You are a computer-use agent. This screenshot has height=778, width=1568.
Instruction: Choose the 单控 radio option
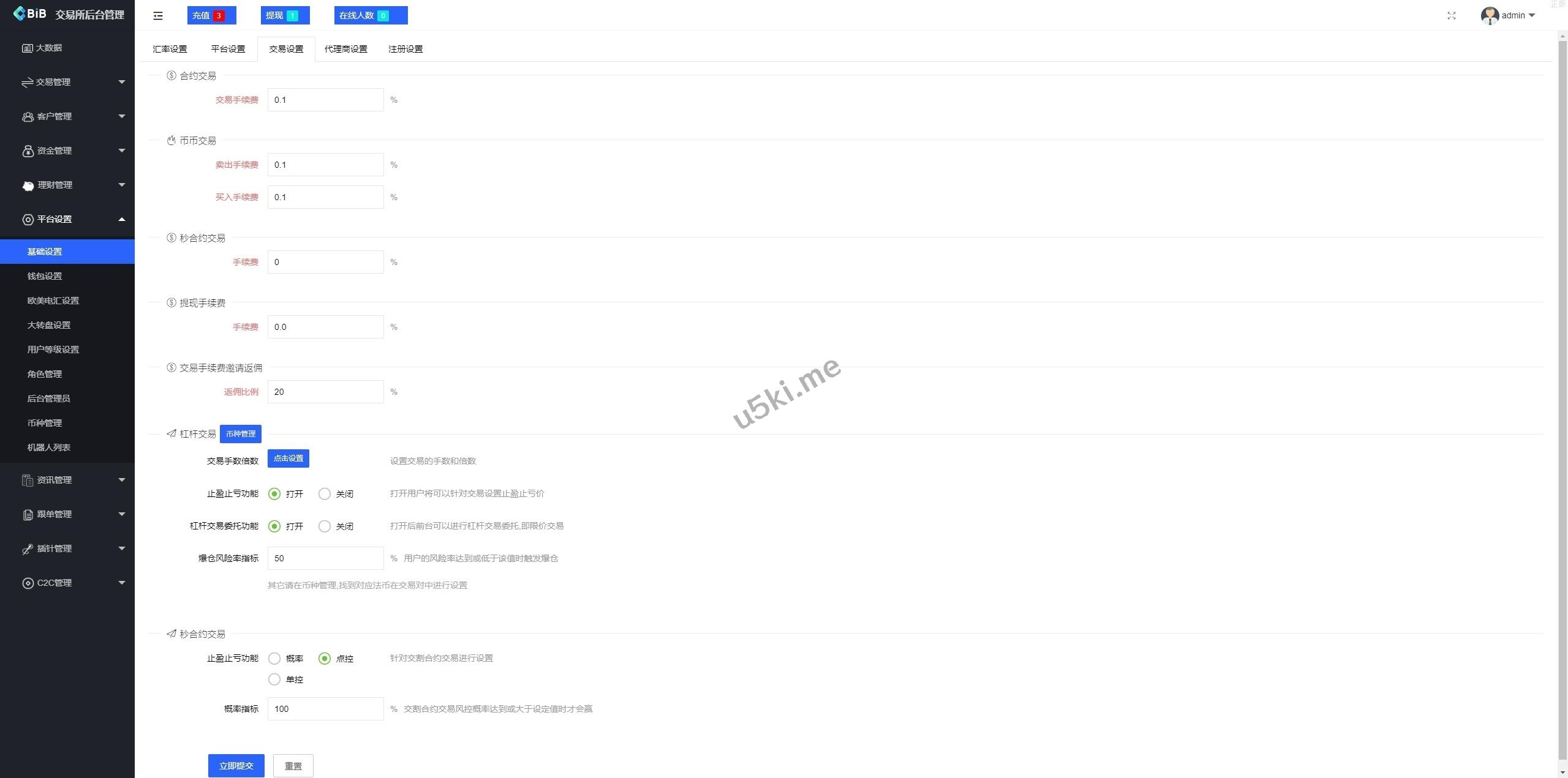click(274, 679)
